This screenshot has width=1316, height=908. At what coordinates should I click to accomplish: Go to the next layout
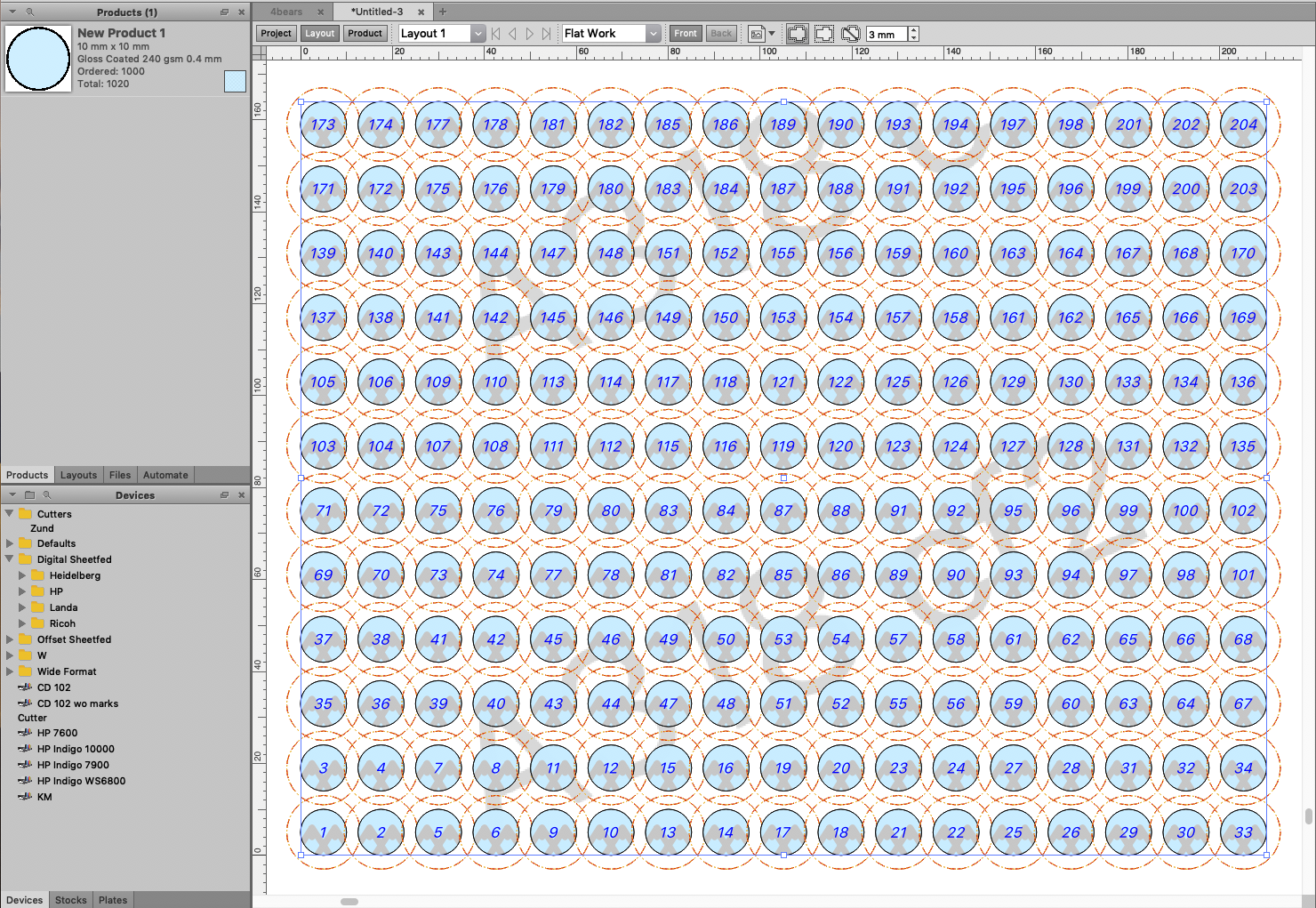tap(529, 34)
